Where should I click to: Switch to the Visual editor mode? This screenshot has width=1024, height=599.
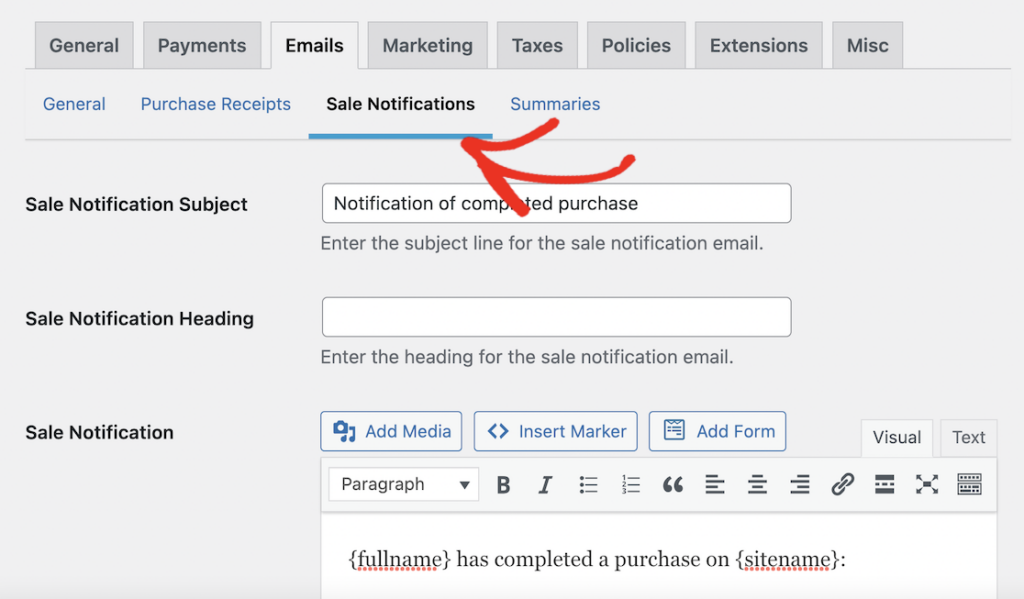(x=896, y=437)
